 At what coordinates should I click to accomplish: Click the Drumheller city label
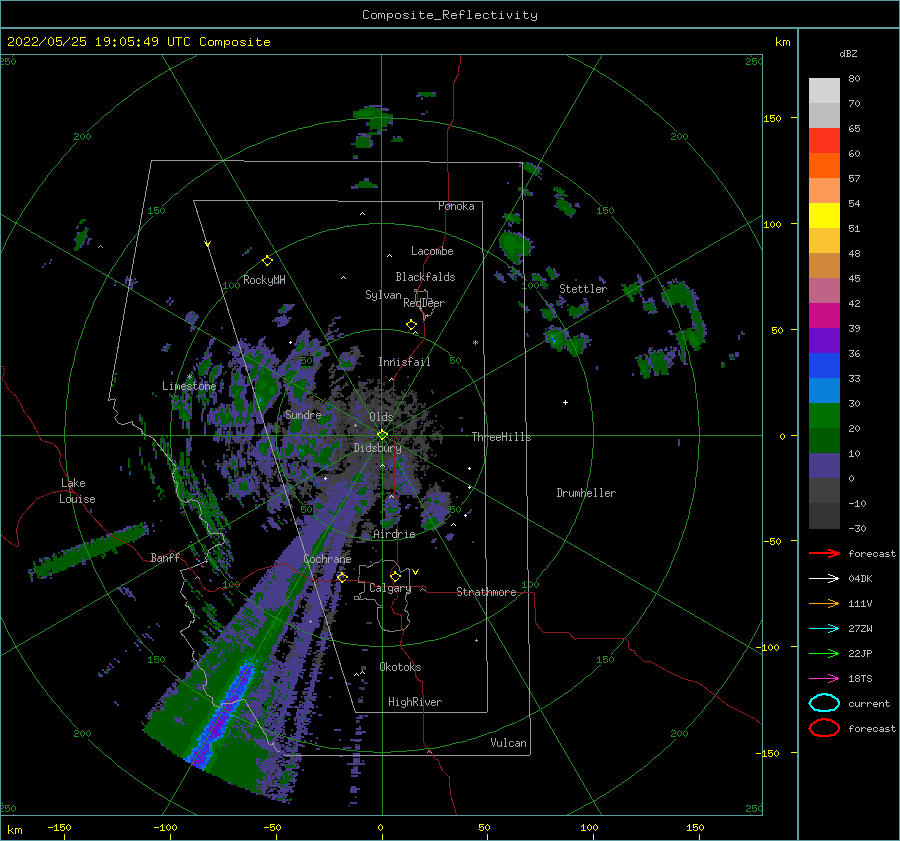[586, 493]
